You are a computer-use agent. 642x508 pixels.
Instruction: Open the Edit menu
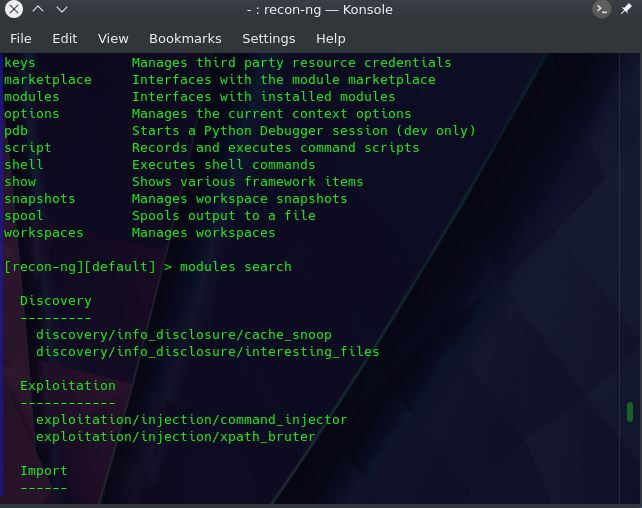click(x=65, y=38)
